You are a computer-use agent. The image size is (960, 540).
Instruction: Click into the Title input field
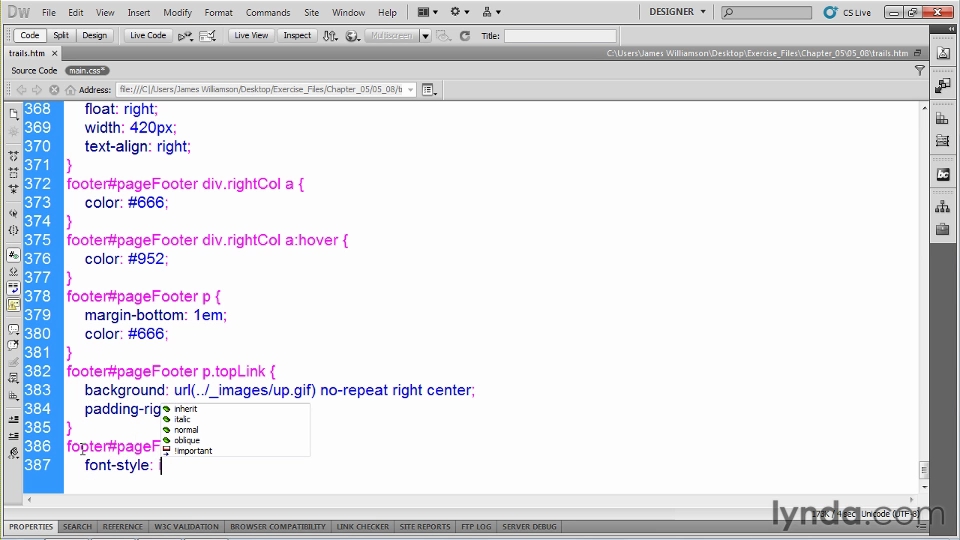click(x=560, y=36)
